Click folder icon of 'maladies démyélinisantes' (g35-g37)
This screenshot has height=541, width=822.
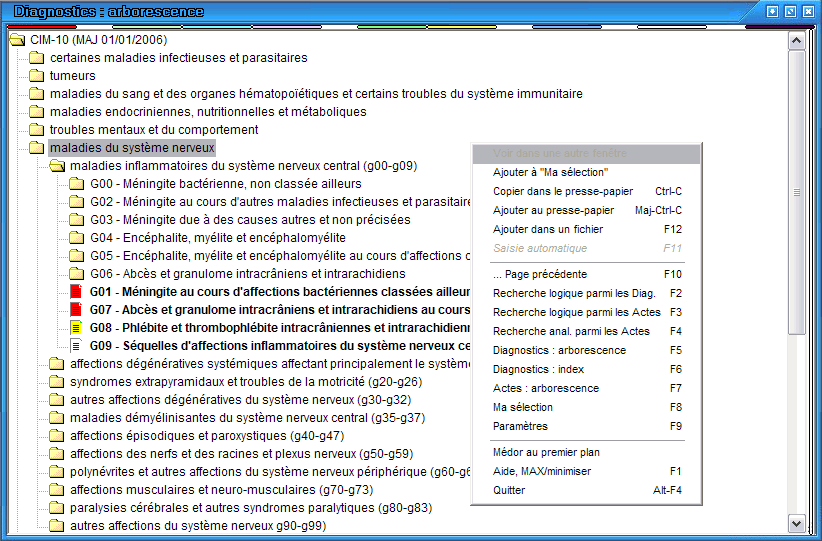click(x=56, y=417)
